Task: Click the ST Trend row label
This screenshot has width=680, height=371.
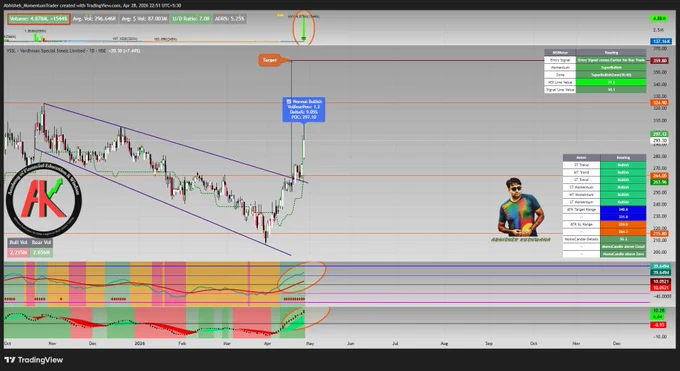Action: point(581,165)
